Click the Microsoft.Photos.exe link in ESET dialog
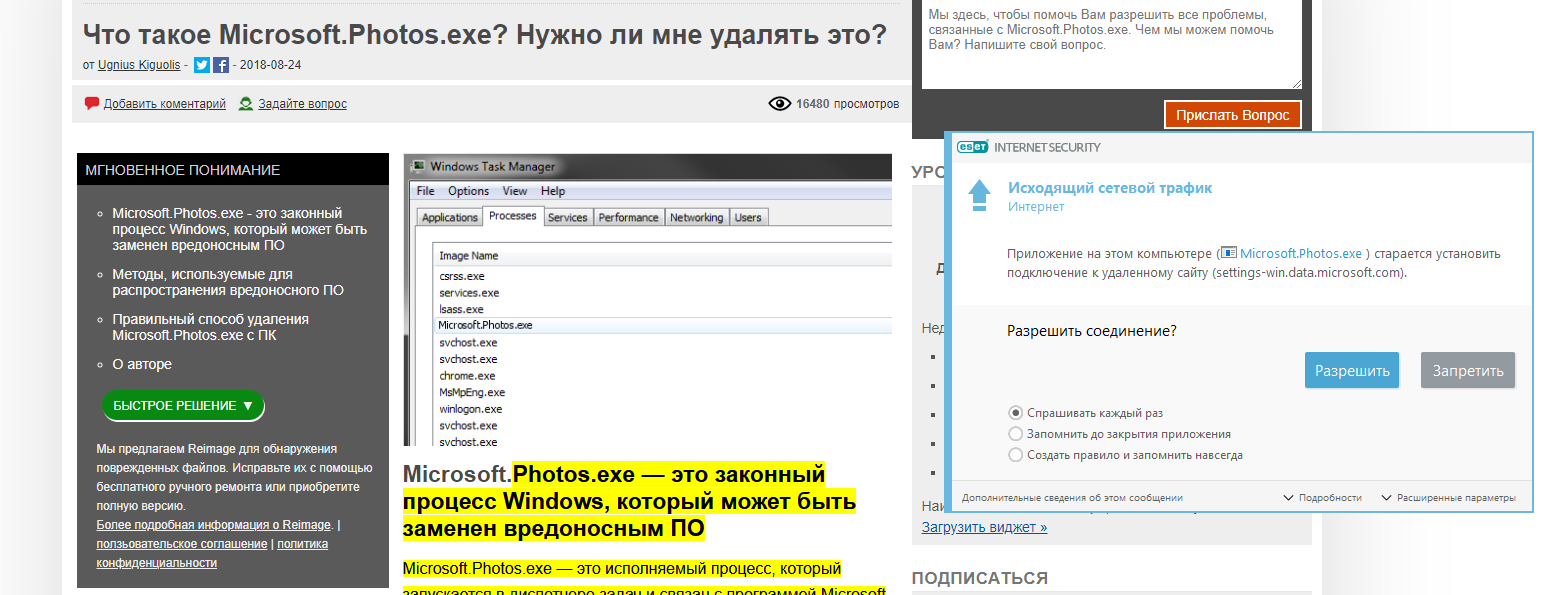Screen dimensions: 1553x595 (x=1300, y=254)
